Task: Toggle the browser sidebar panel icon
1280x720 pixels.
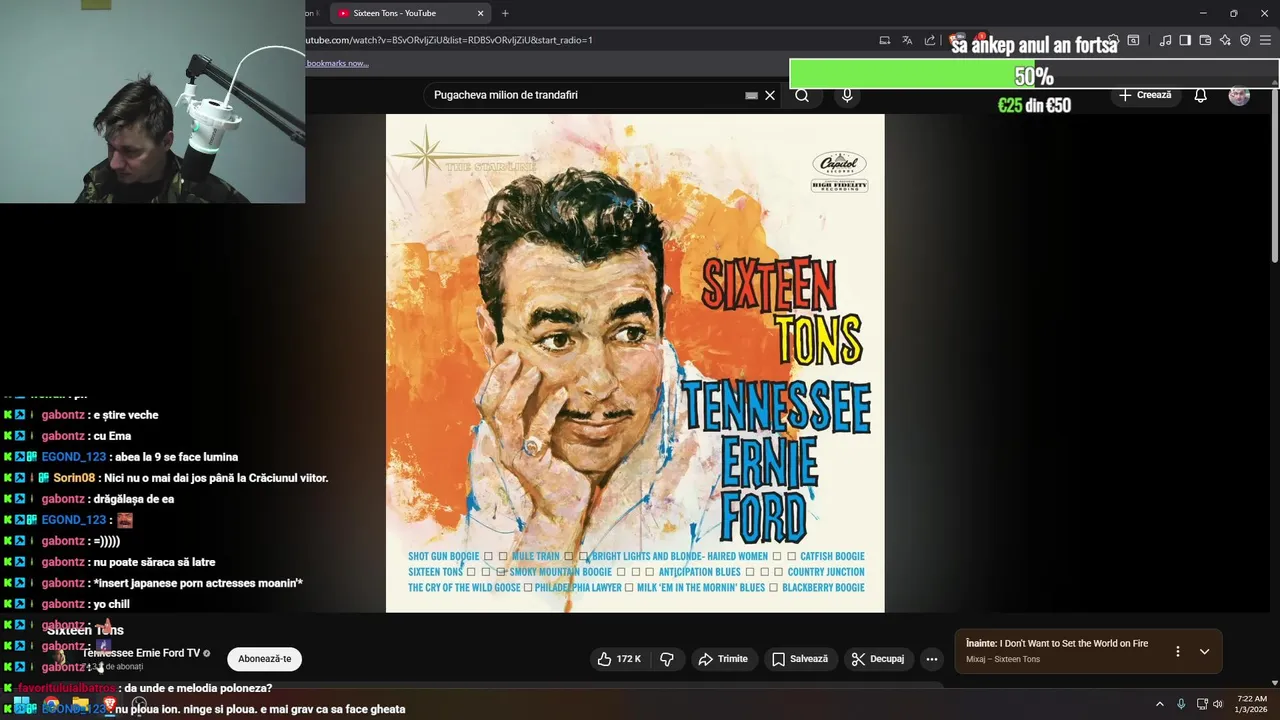Action: tap(1185, 40)
